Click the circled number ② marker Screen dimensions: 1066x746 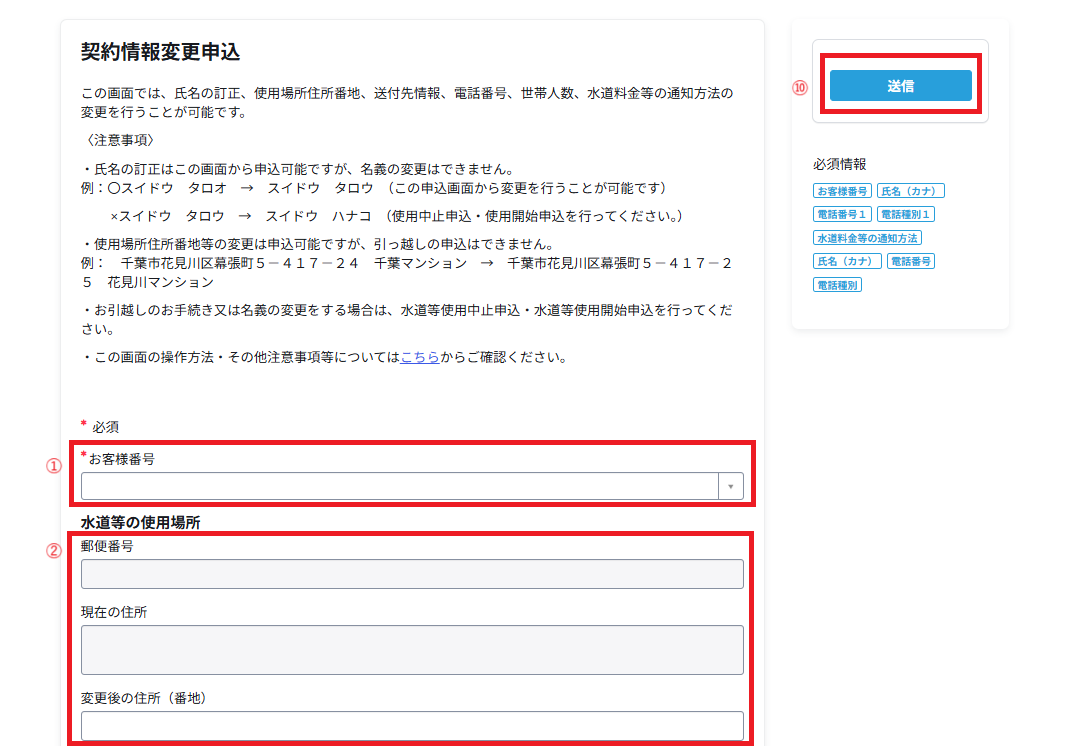[55, 551]
